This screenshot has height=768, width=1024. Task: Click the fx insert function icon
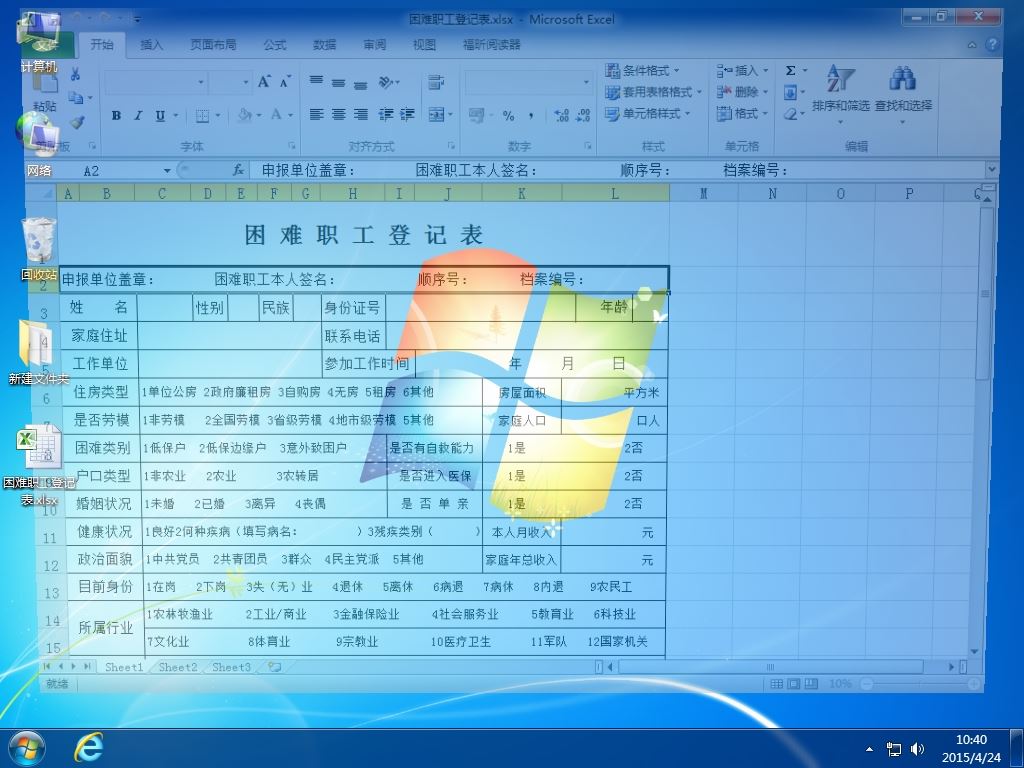tap(238, 170)
